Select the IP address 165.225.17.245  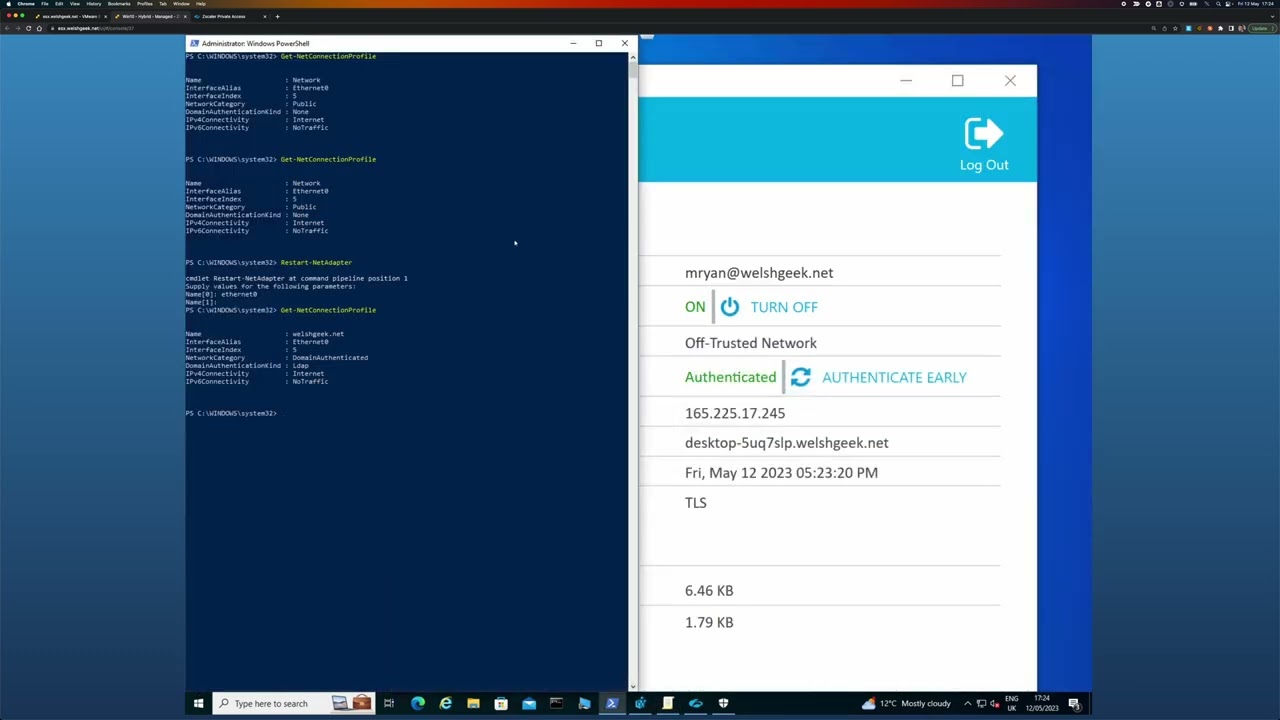coord(735,413)
